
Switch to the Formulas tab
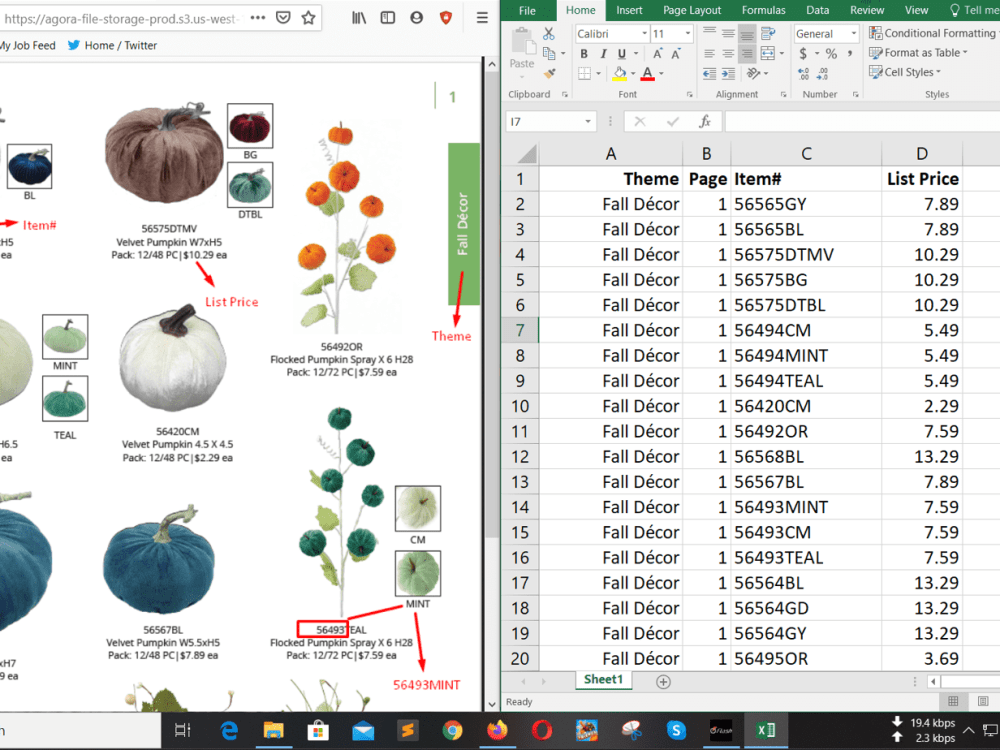[763, 10]
